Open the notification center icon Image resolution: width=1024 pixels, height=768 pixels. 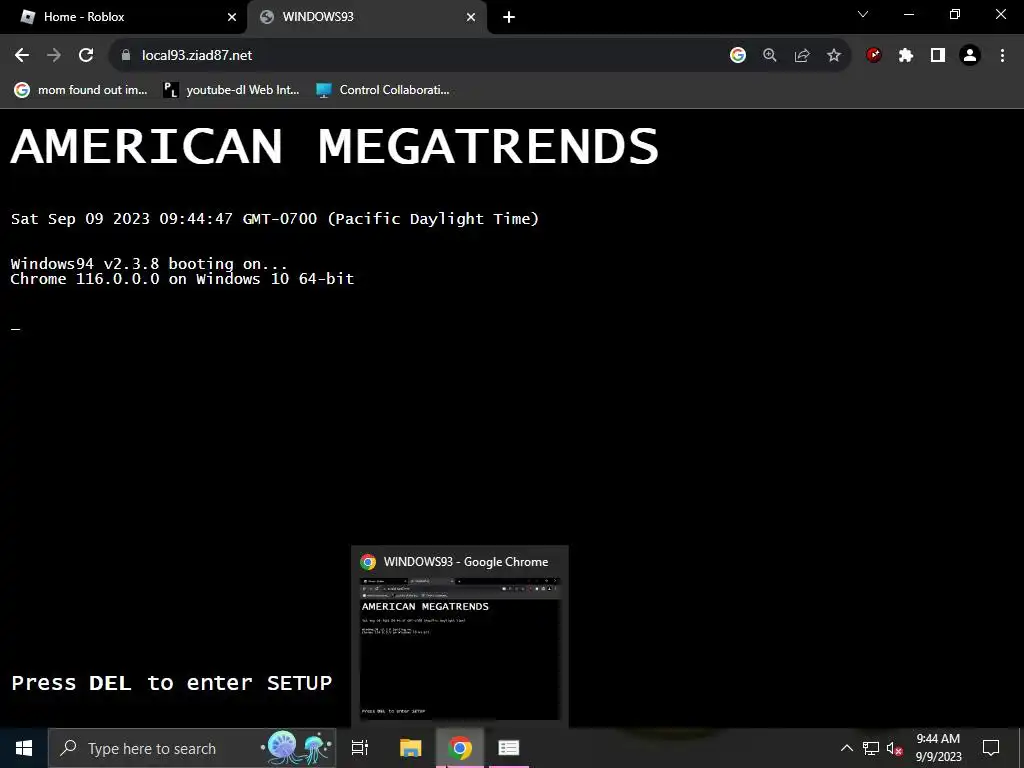pyautogui.click(x=991, y=748)
